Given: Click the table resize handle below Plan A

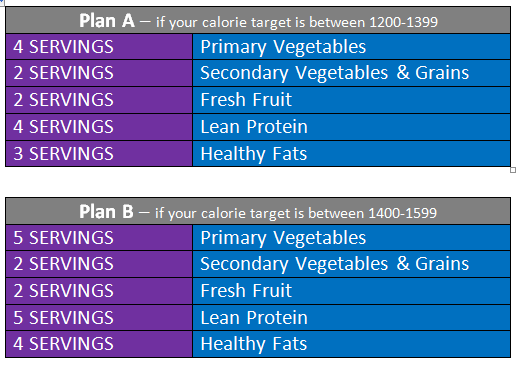Looking at the screenshot, I should 513,170.
